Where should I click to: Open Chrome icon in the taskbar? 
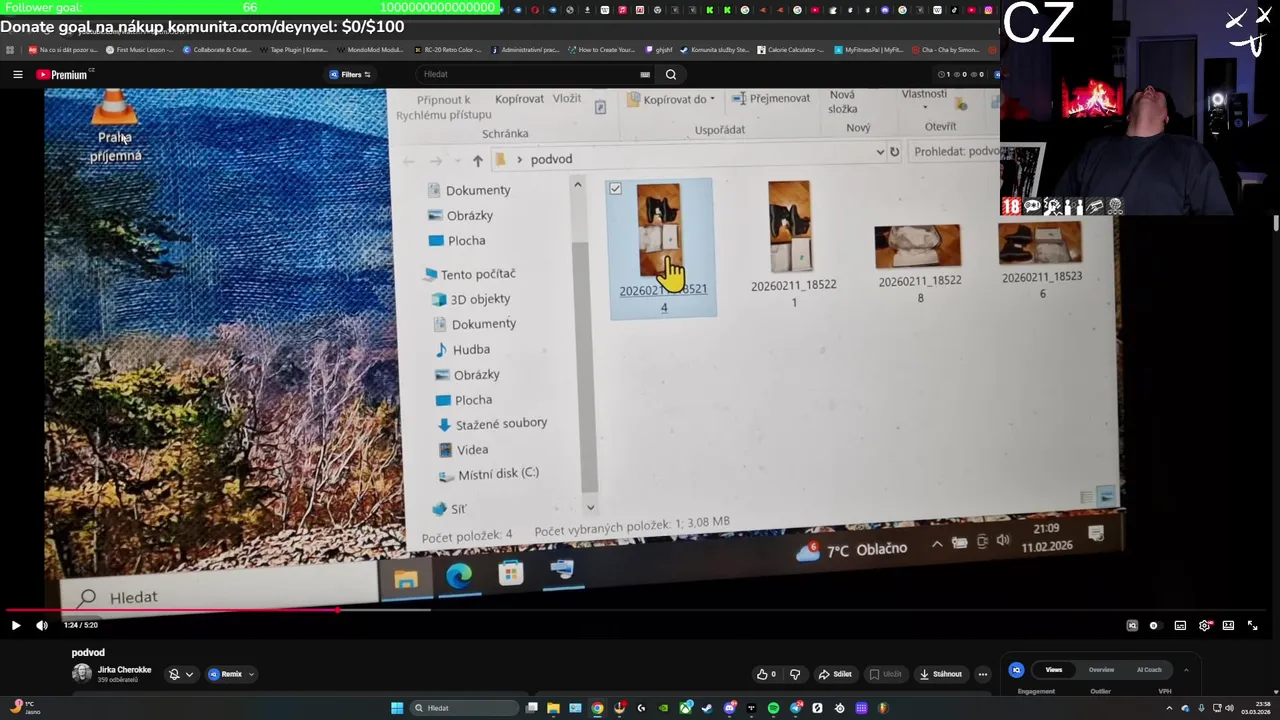pos(597,708)
